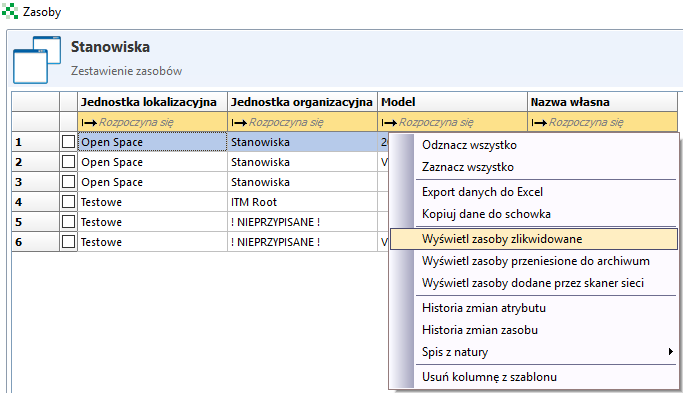The height and width of the screenshot is (393, 683).
Task: Select Wyświetl zasoby zlikwidowane
Action: [x=534, y=239]
